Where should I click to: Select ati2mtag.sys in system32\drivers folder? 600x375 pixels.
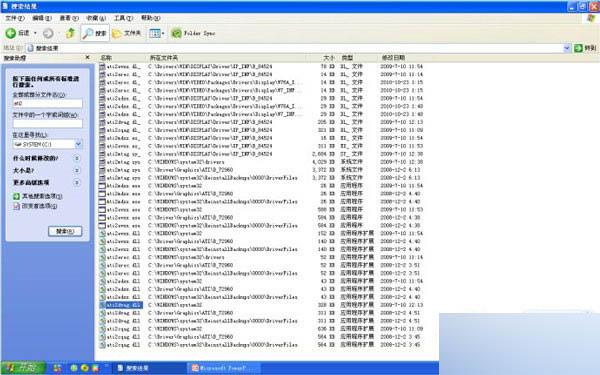pyautogui.click(x=124, y=162)
